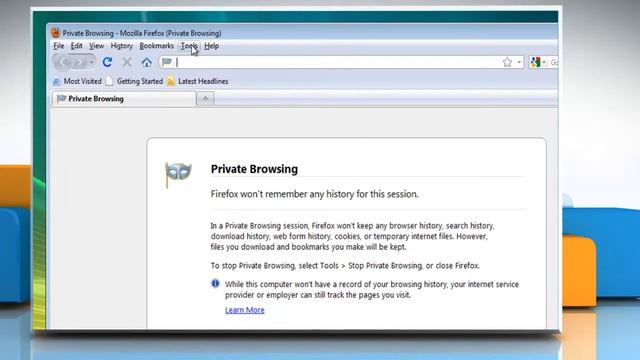Open the History menu
This screenshot has width=640, height=360.
122,46
